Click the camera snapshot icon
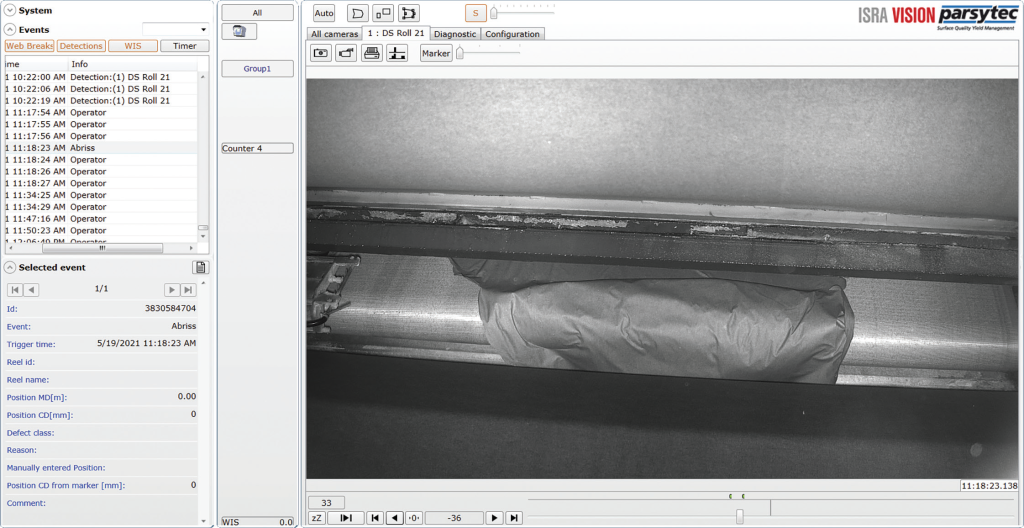Image resolution: width=1024 pixels, height=528 pixels. click(321, 54)
